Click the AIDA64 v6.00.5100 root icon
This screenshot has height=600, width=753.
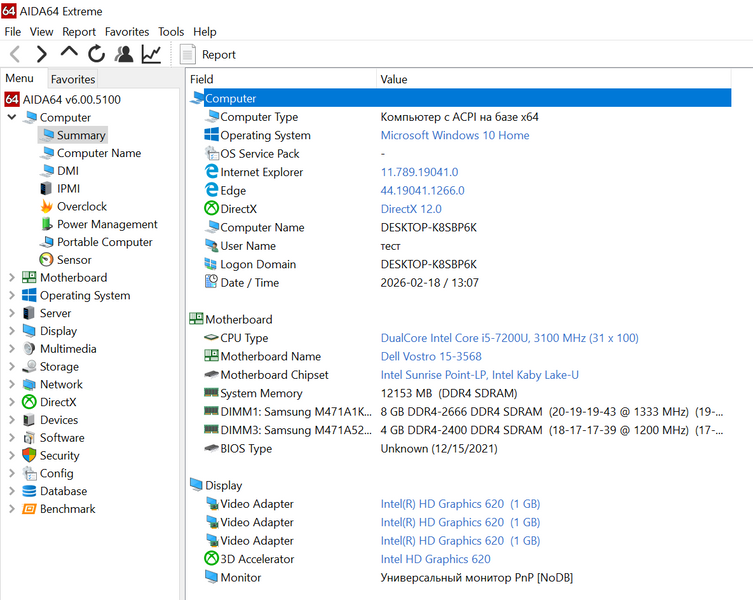[x=12, y=99]
